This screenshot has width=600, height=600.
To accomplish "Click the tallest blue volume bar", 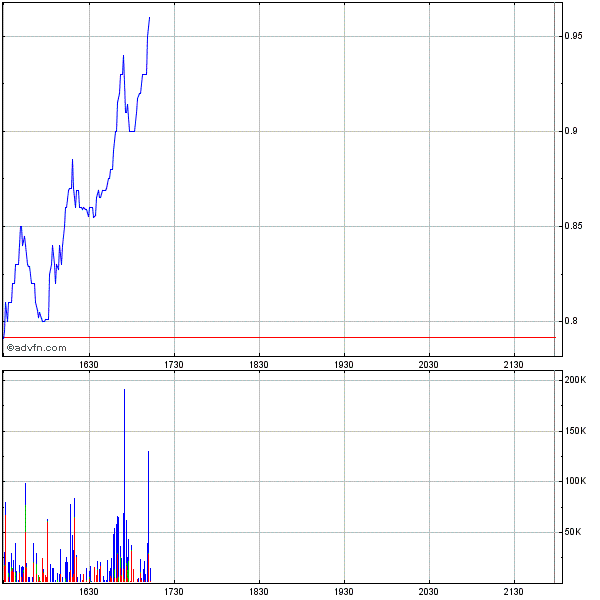I will [x=124, y=485].
